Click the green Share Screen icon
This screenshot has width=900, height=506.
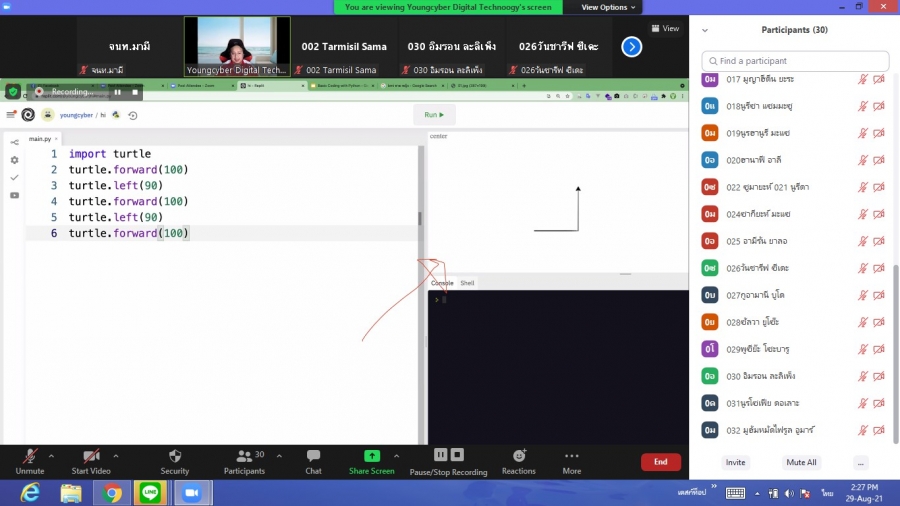(x=371, y=456)
